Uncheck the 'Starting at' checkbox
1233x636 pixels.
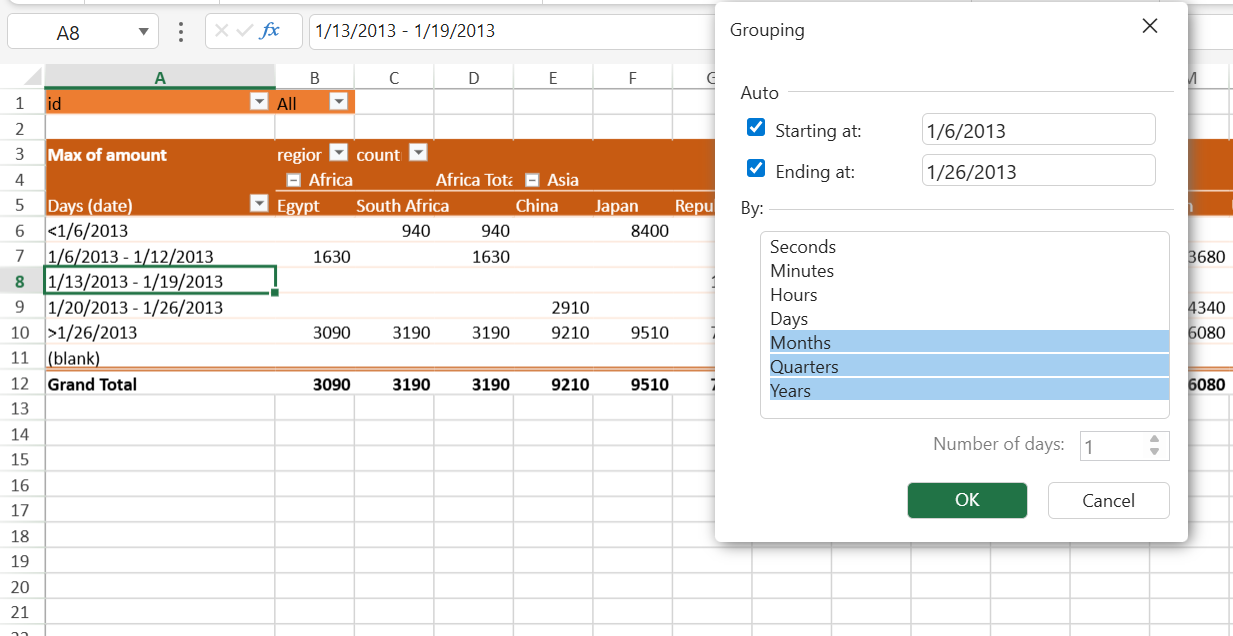[756, 128]
